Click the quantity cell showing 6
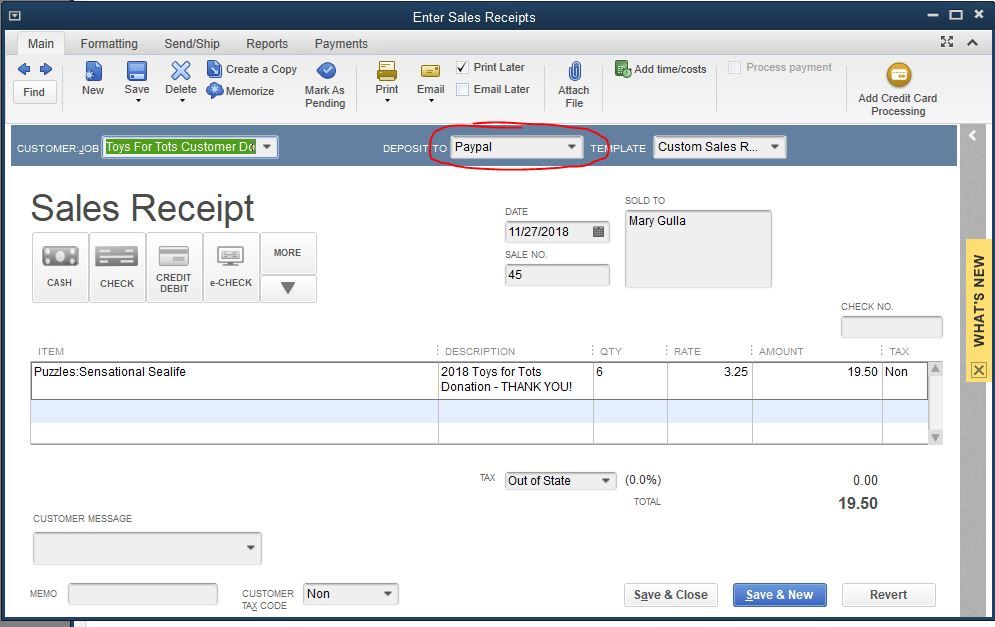 (630, 381)
